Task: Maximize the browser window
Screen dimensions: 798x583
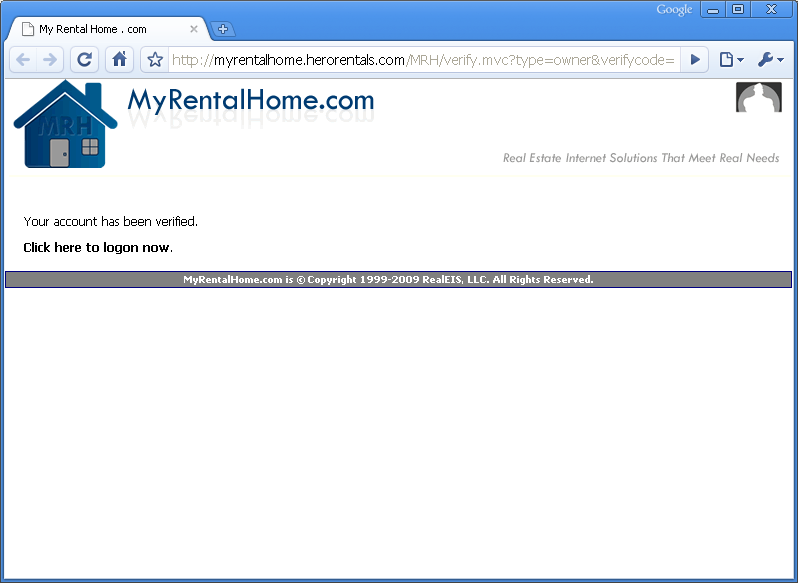Action: 738,9
